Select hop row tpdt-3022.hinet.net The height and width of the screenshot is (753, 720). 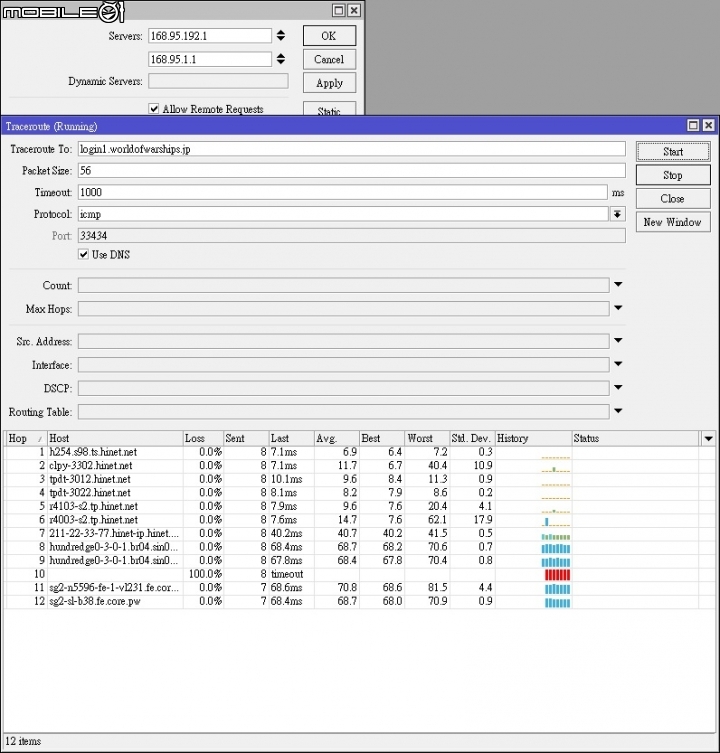(360, 493)
